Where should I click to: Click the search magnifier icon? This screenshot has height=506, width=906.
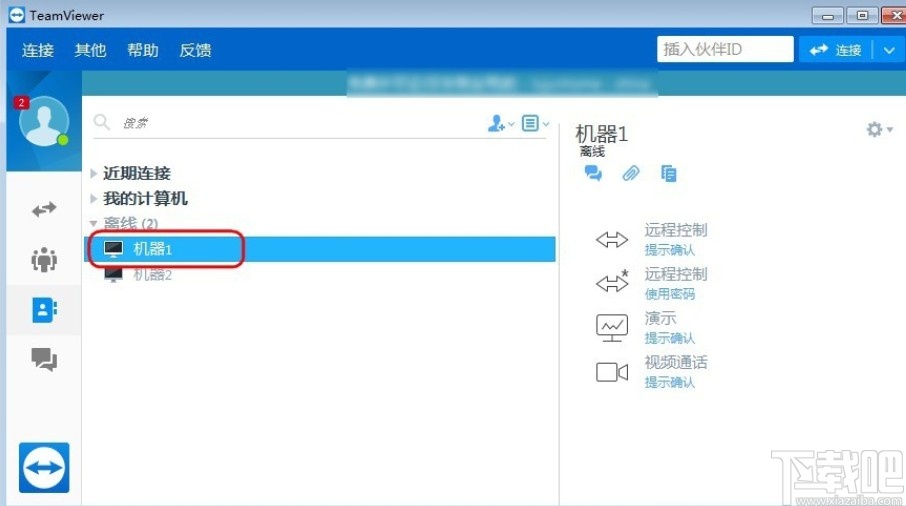click(x=102, y=122)
